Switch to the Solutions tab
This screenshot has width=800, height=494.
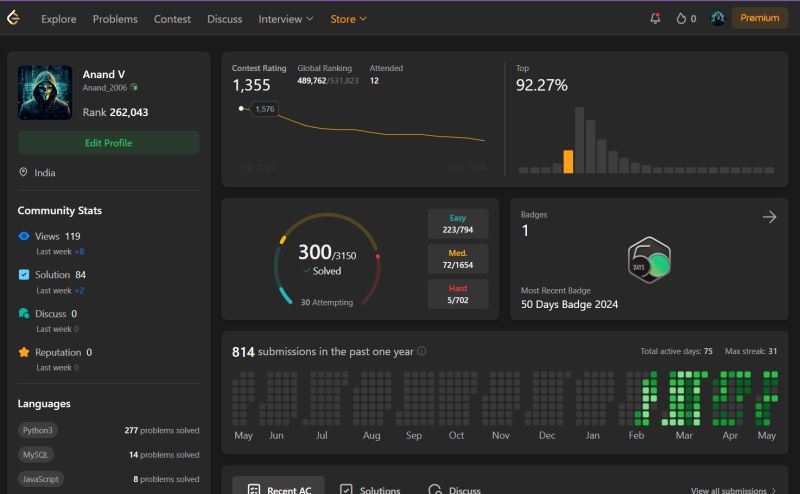tap(370, 489)
